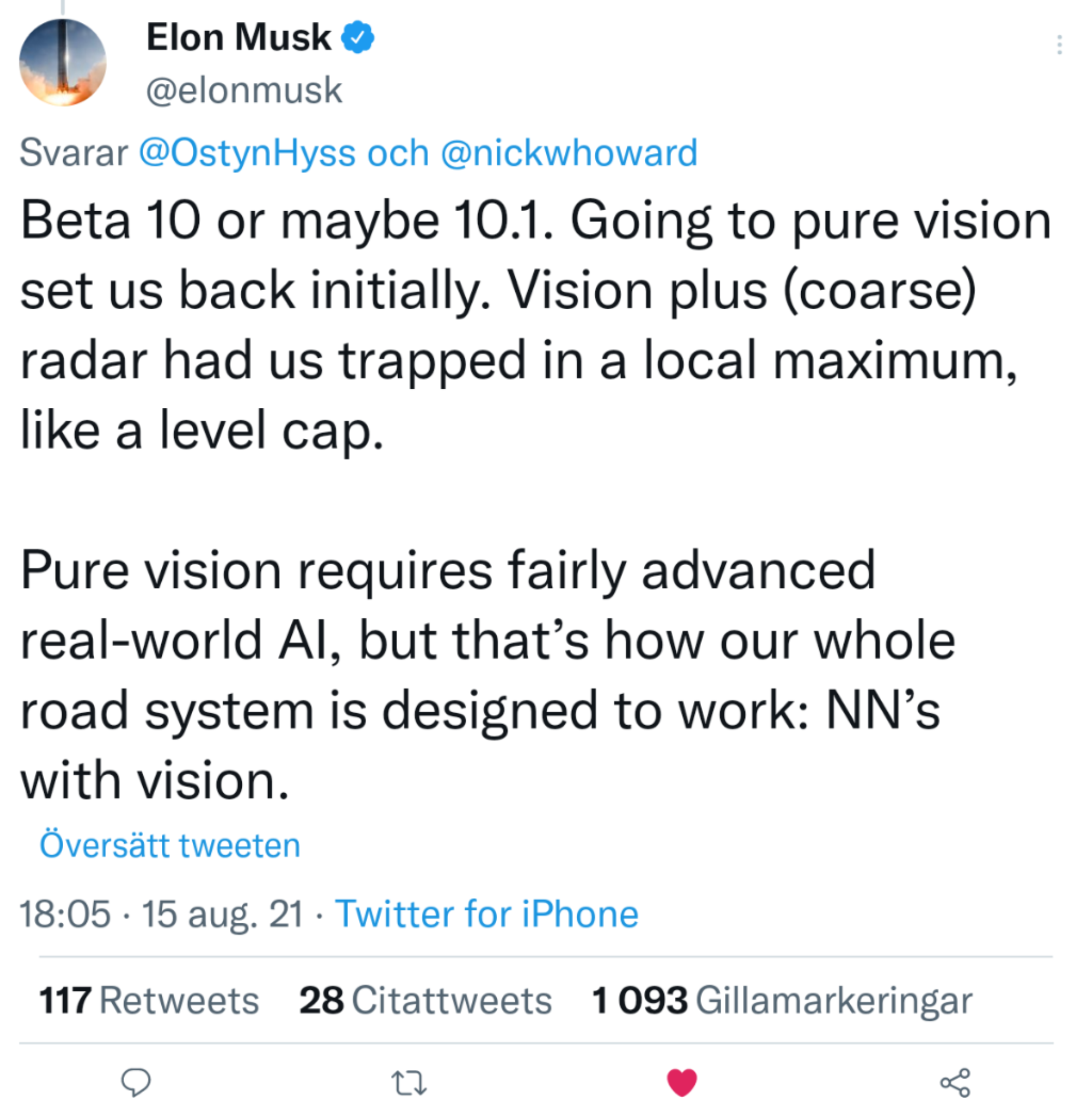This screenshot has width=1092, height=1115.
Task: Open the @nickwhoward mention link
Action: 569,152
